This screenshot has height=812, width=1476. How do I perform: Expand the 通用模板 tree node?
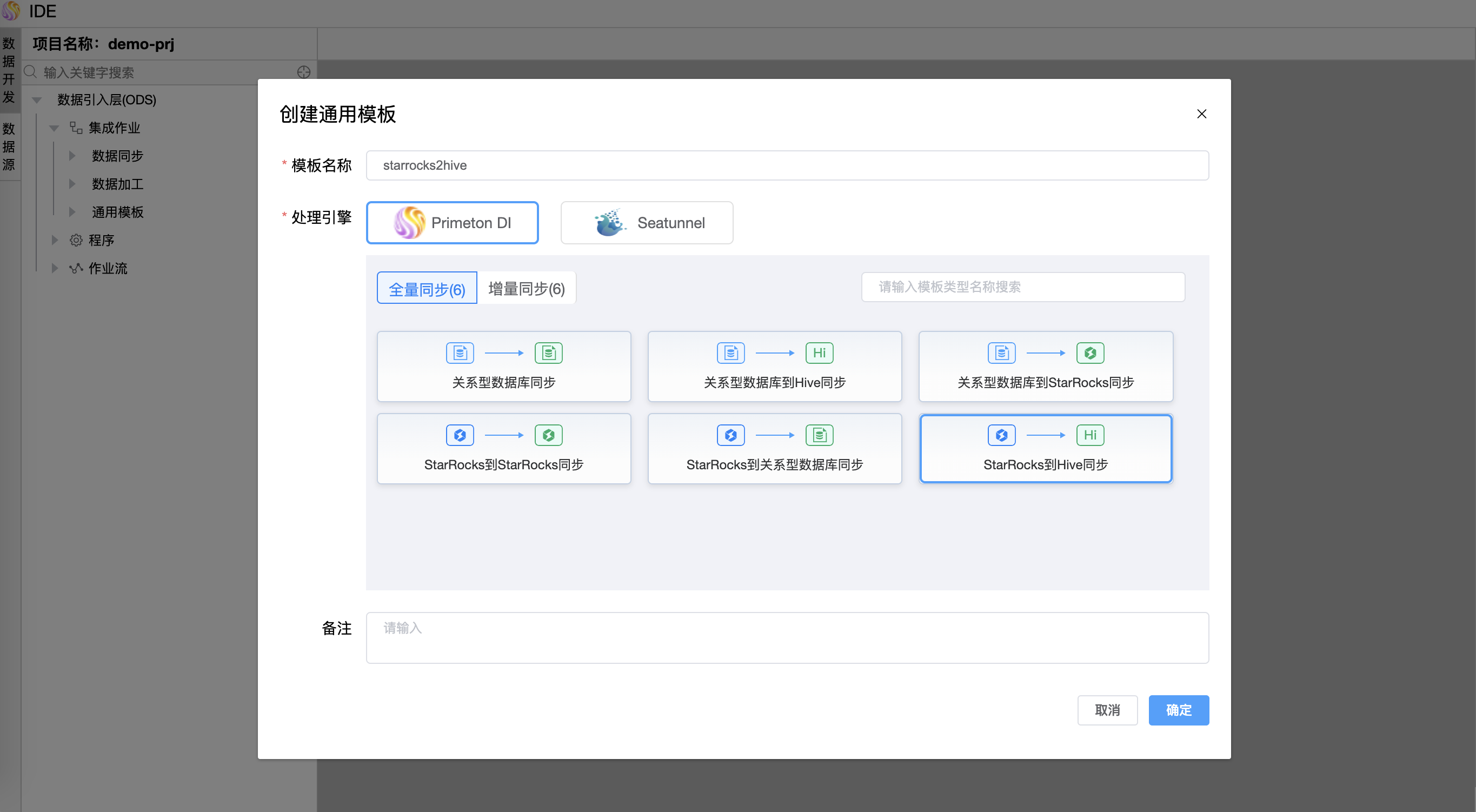click(72, 212)
